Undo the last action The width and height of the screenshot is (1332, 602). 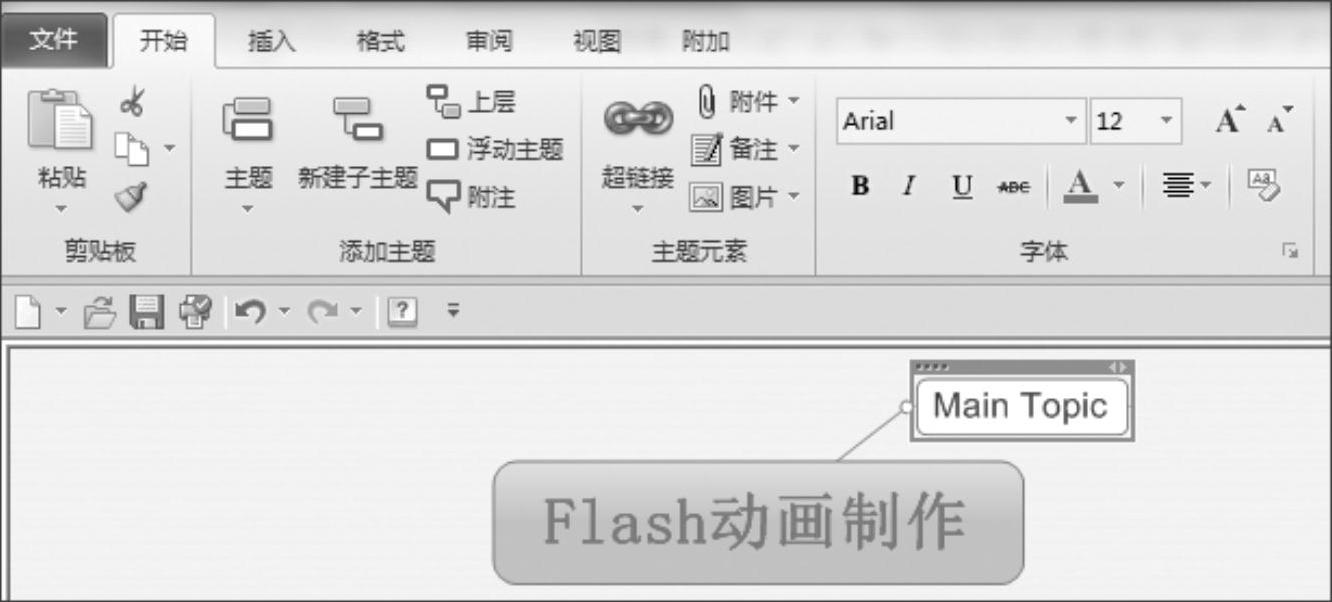tap(249, 312)
